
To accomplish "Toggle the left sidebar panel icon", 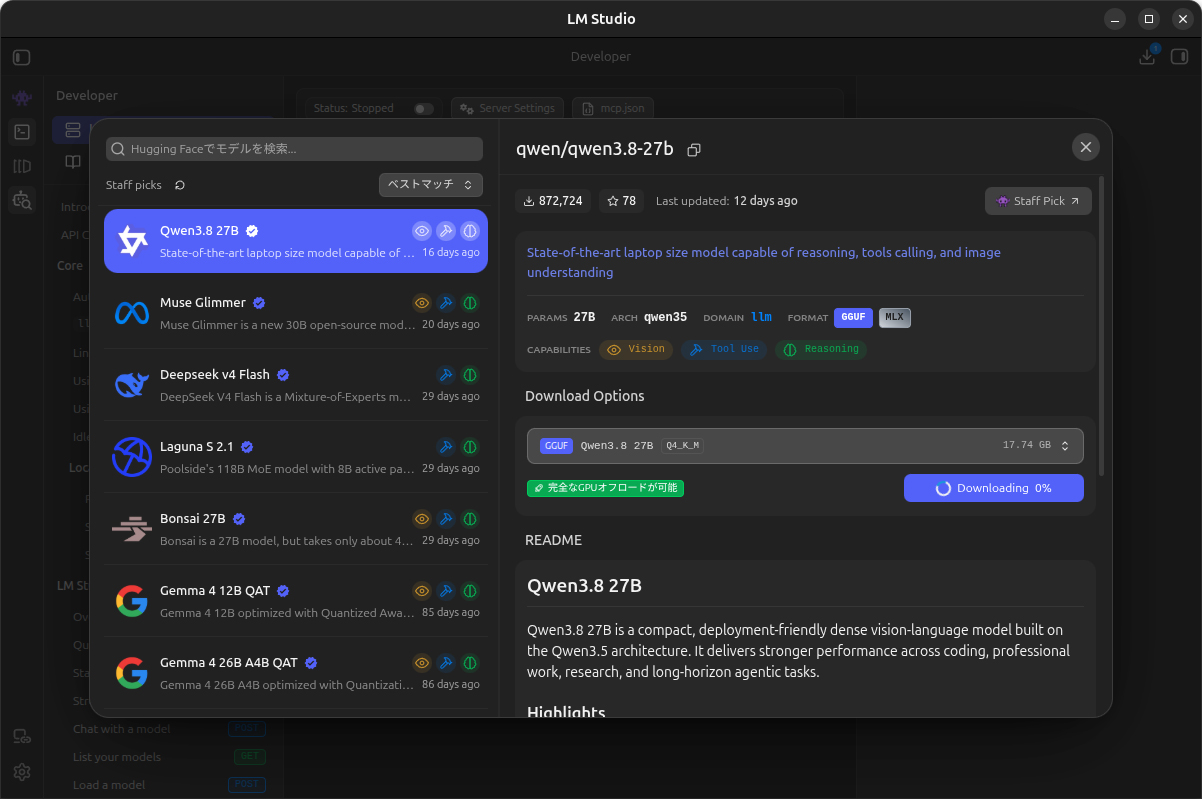I will coord(22,57).
